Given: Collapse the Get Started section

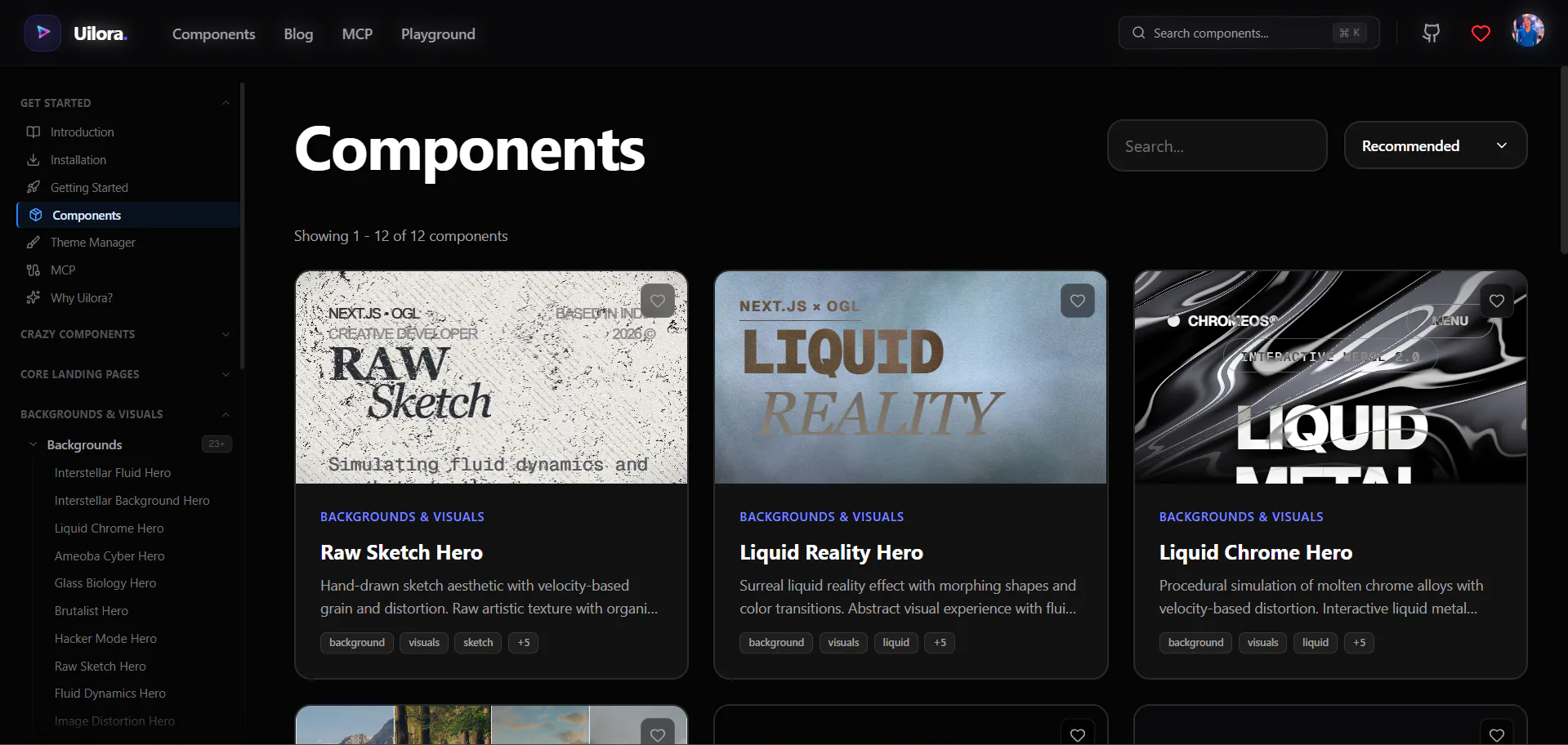Looking at the screenshot, I should pos(226,103).
